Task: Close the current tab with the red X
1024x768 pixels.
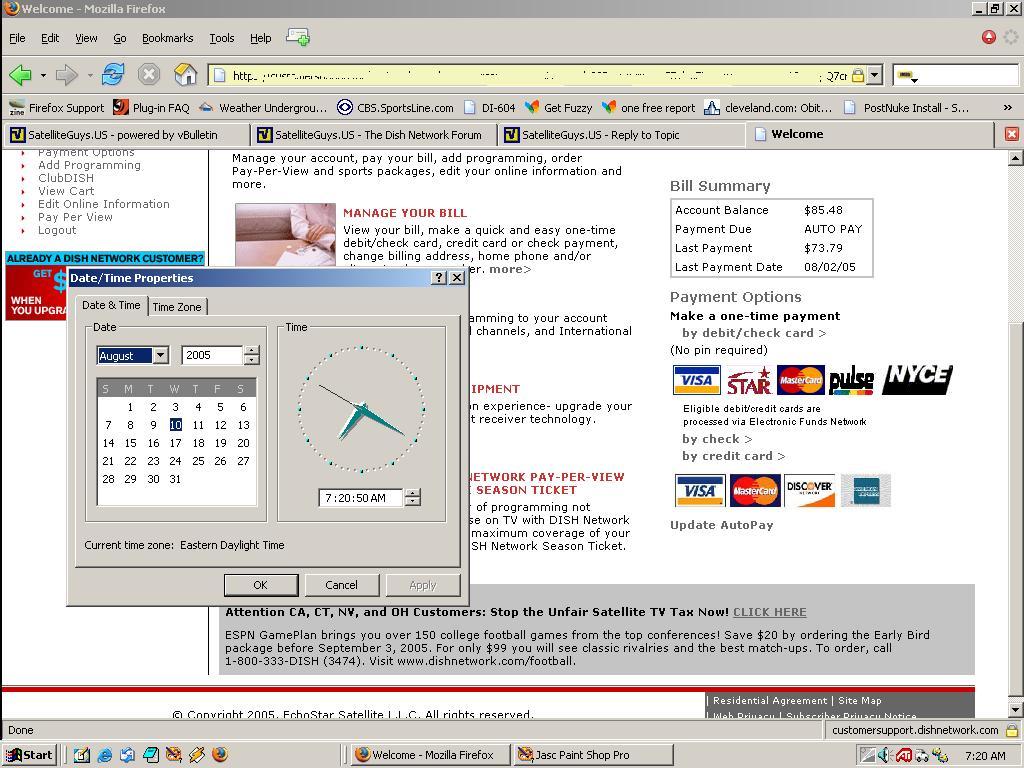Action: pos(1012,135)
